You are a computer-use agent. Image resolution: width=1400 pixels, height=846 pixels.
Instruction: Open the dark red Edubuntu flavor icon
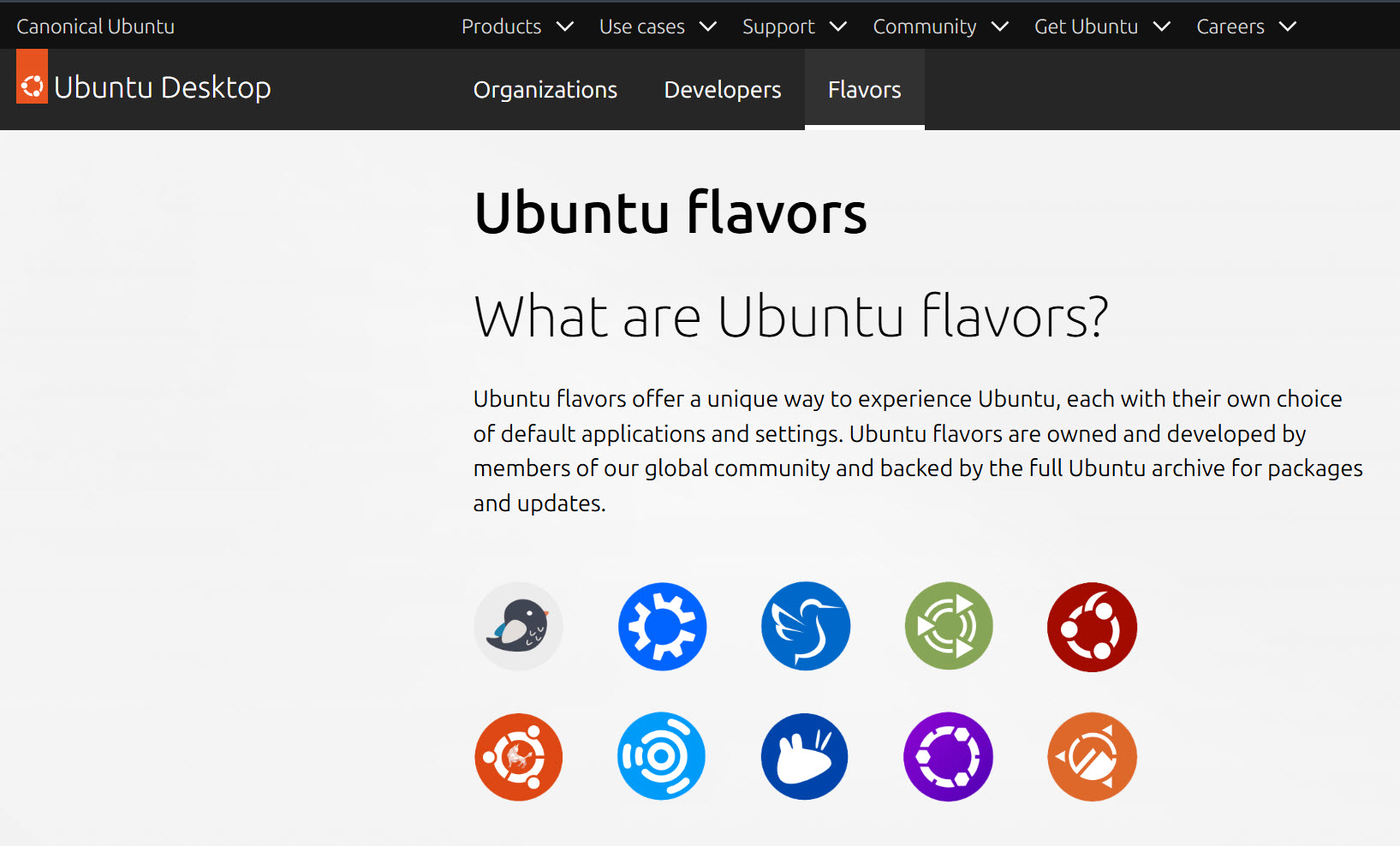pos(1092,627)
